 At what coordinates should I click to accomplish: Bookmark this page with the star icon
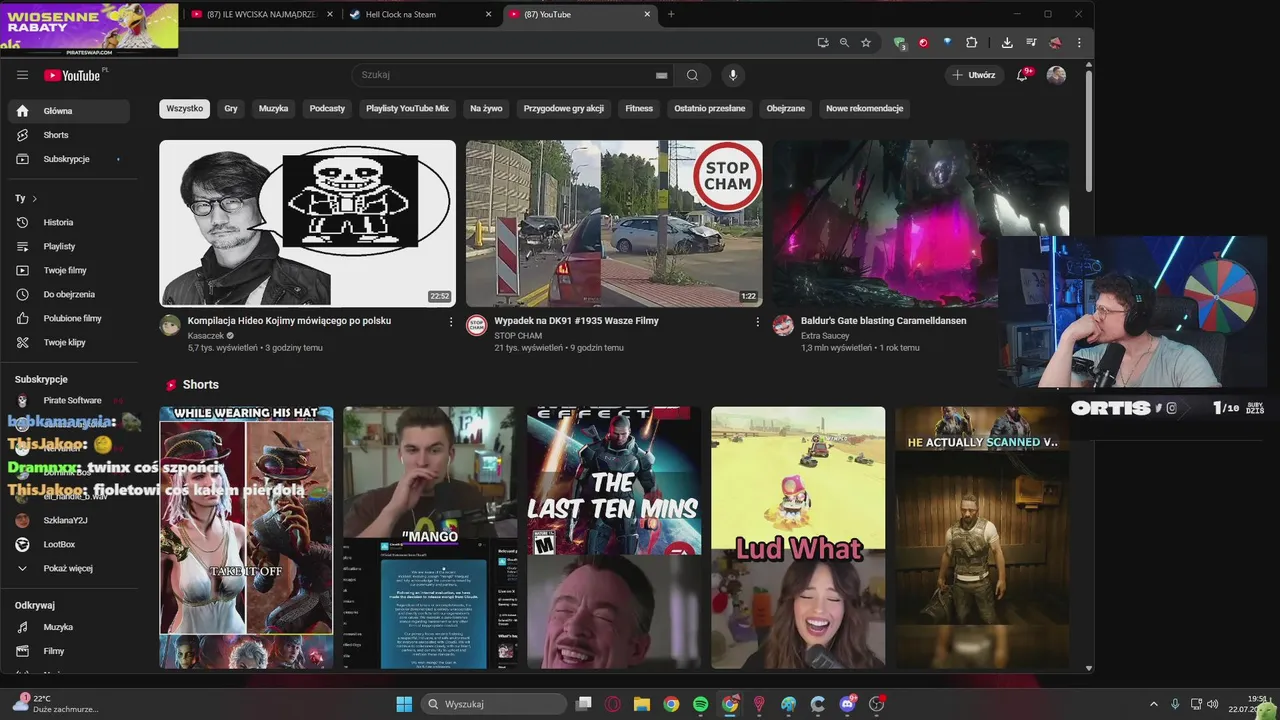click(x=866, y=43)
